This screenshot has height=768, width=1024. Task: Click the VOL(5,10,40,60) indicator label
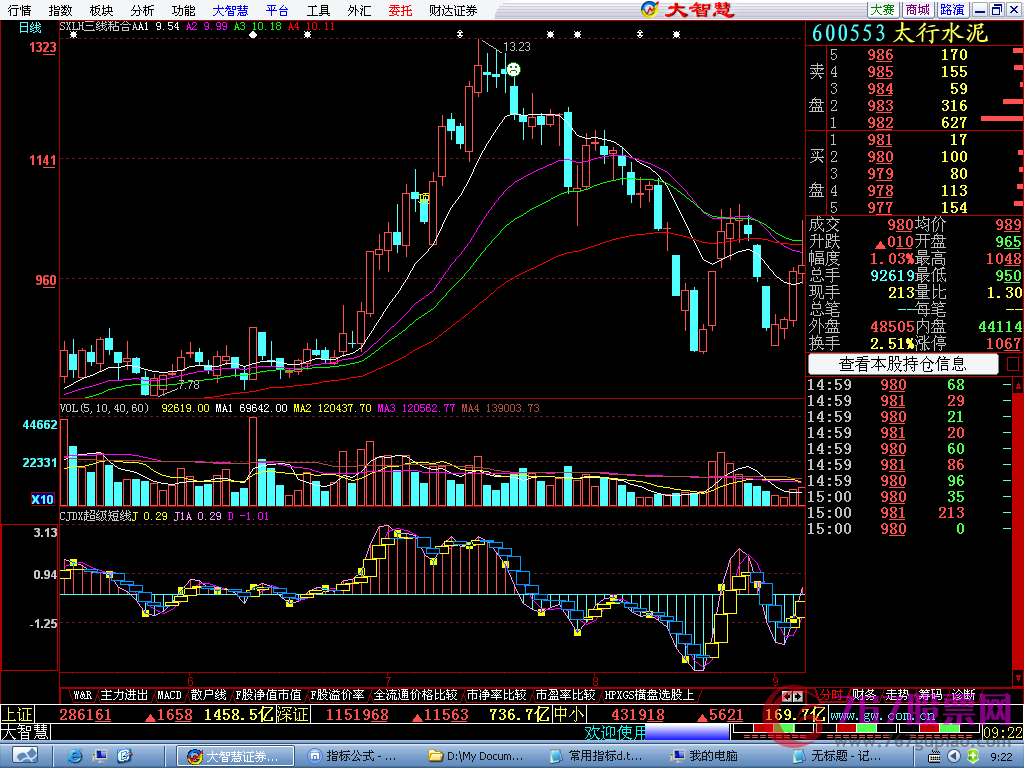[x=104, y=408]
